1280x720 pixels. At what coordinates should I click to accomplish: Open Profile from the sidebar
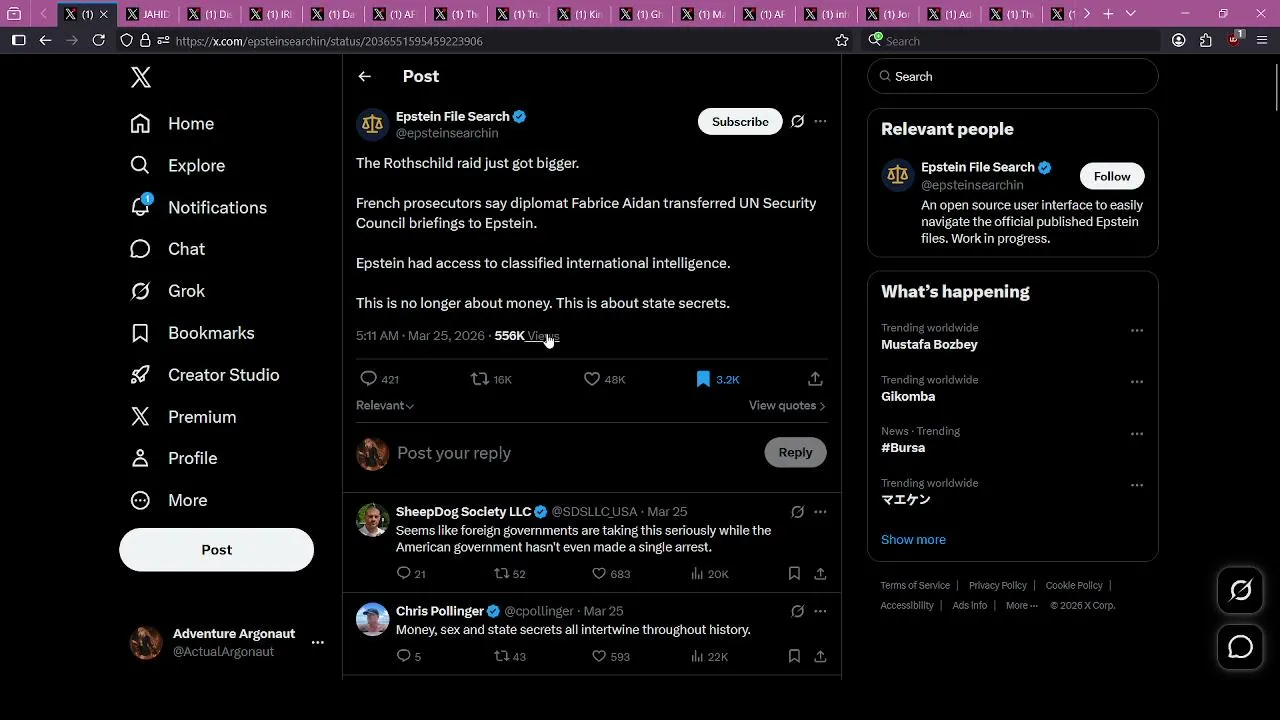pos(174,458)
